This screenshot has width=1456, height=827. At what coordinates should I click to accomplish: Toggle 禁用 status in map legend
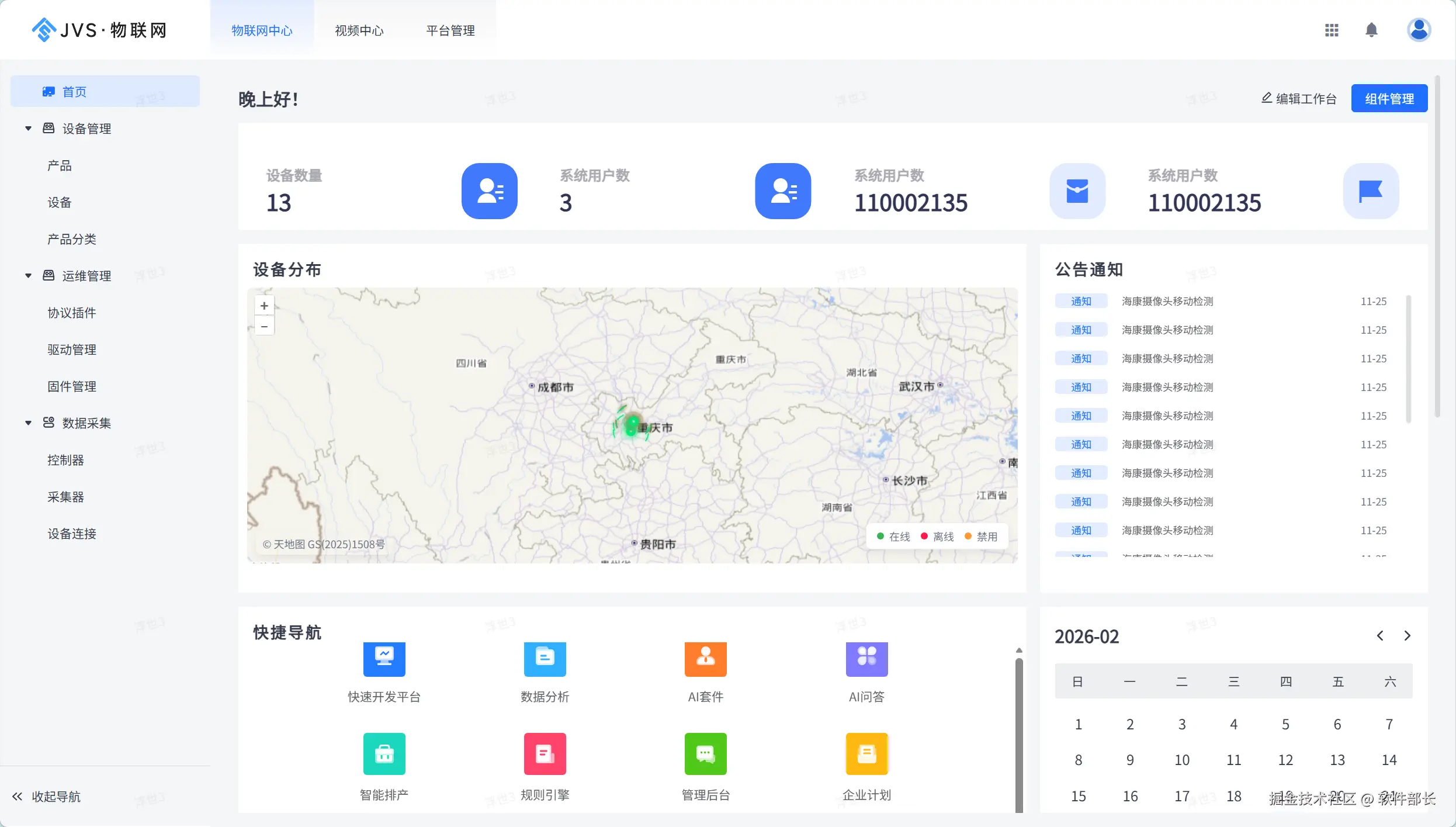tap(981, 537)
